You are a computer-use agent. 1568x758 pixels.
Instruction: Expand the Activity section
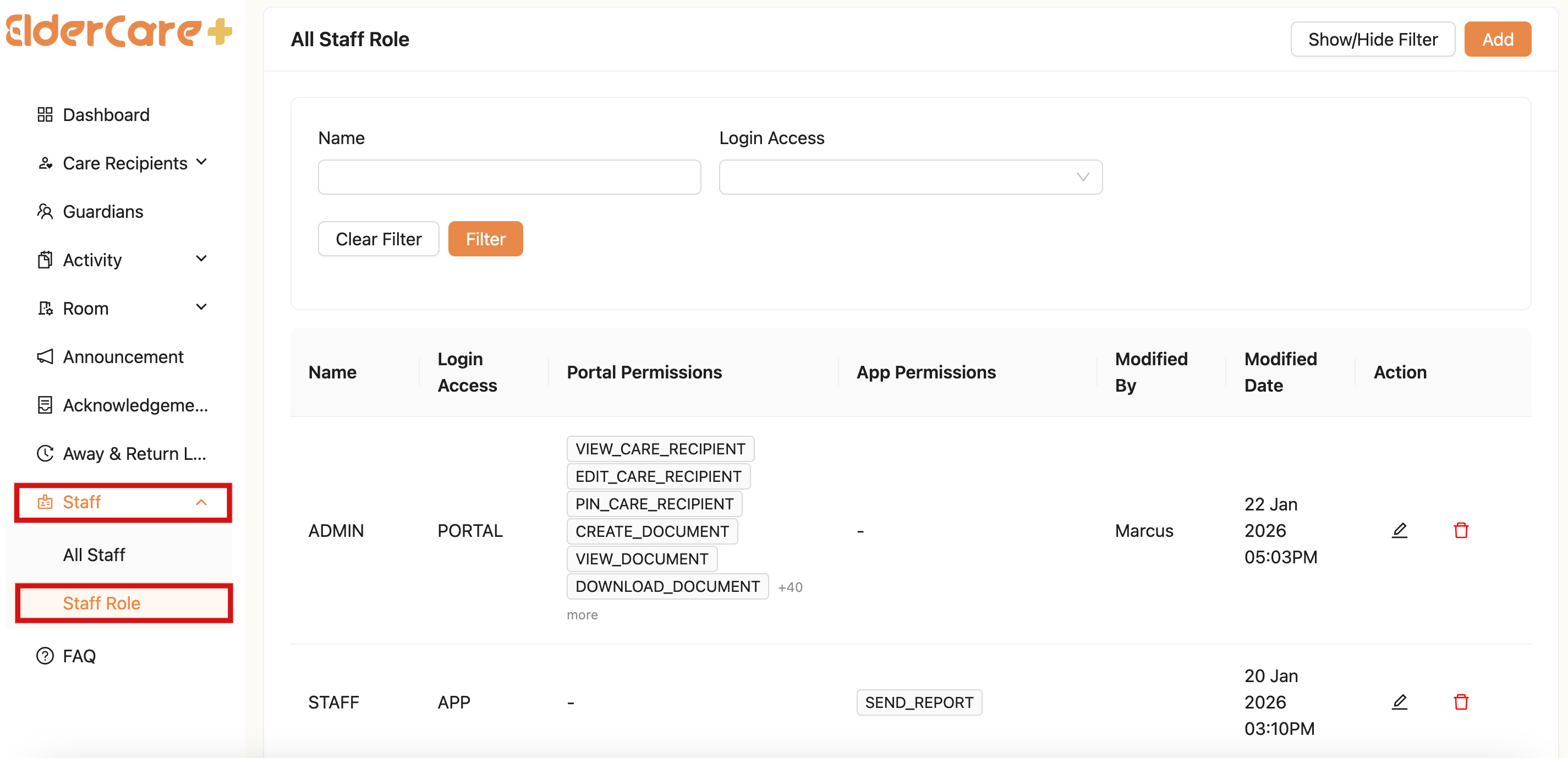click(x=201, y=259)
